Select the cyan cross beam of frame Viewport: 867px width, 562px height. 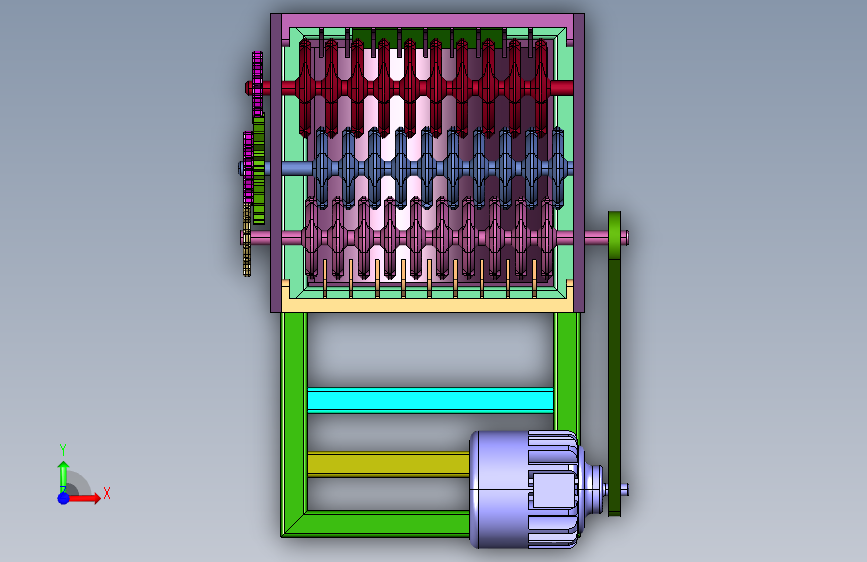coord(430,400)
